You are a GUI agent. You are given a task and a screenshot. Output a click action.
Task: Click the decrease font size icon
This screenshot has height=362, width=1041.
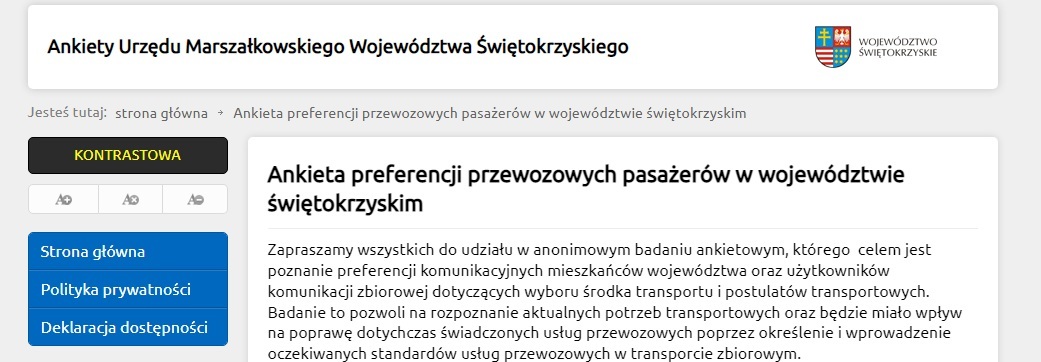click(x=195, y=199)
